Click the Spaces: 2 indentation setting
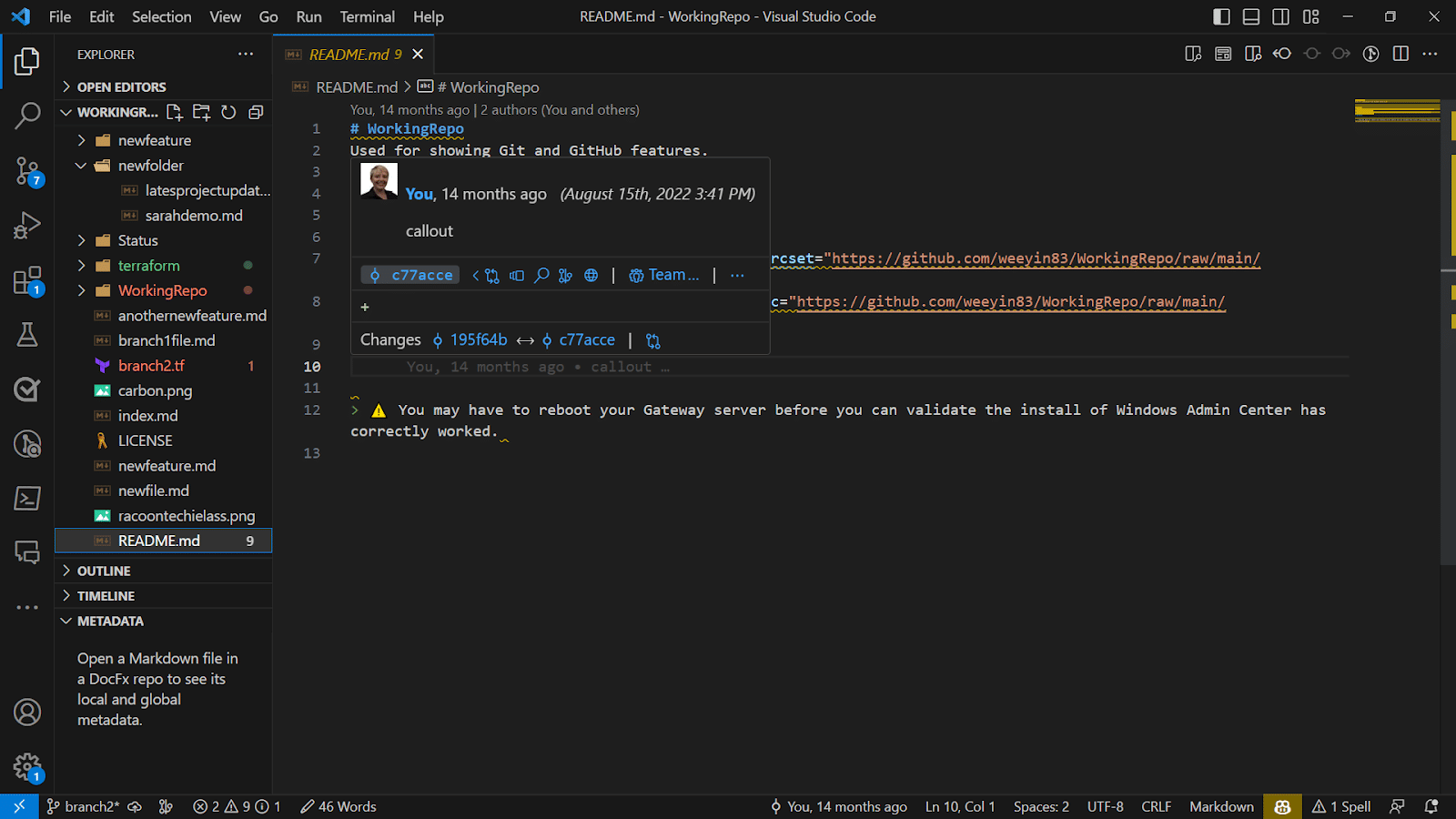This screenshot has height=819, width=1456. 1041,806
